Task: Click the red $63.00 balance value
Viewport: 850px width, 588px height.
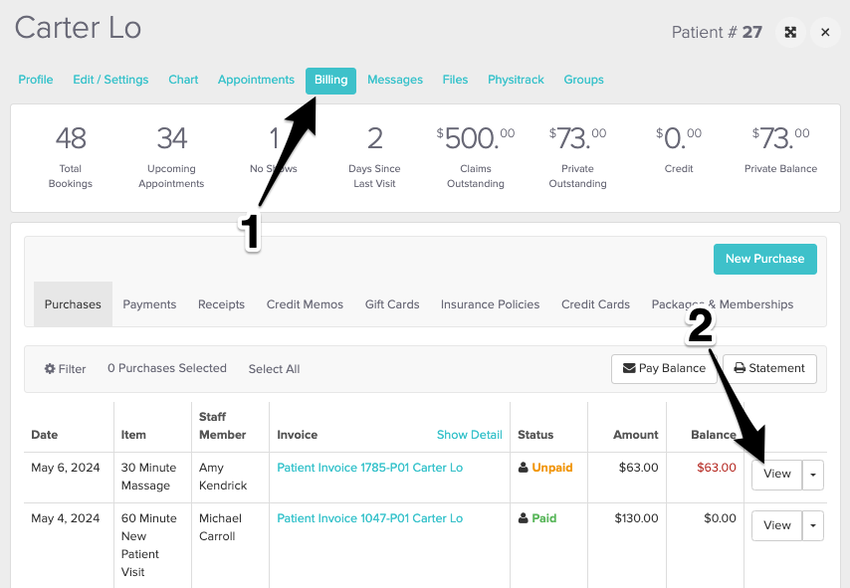Action: tap(716, 468)
